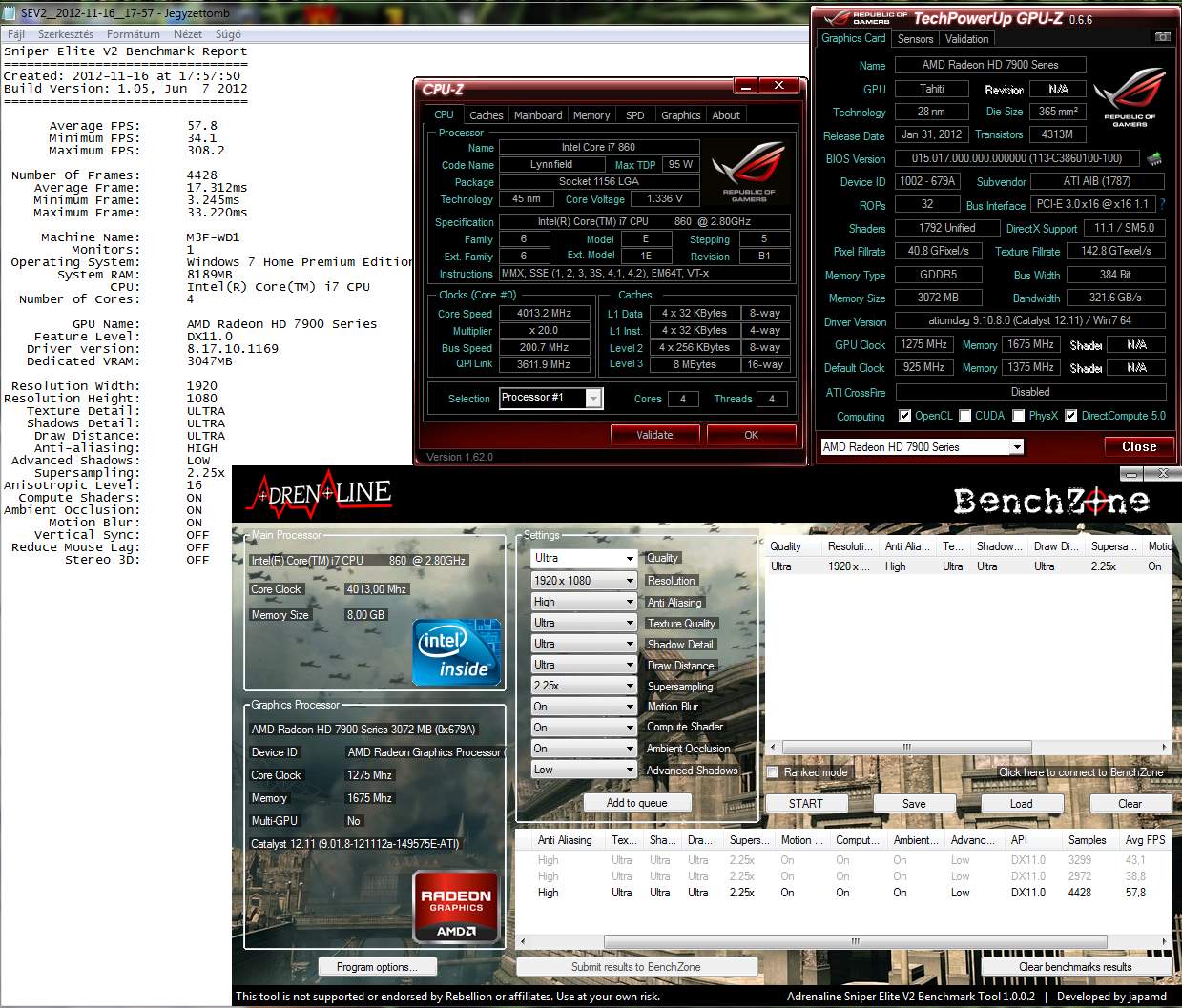This screenshot has height=1008, width=1182.
Task: Click here to connect to BenchZone link
Action: pyautogui.click(x=1081, y=772)
